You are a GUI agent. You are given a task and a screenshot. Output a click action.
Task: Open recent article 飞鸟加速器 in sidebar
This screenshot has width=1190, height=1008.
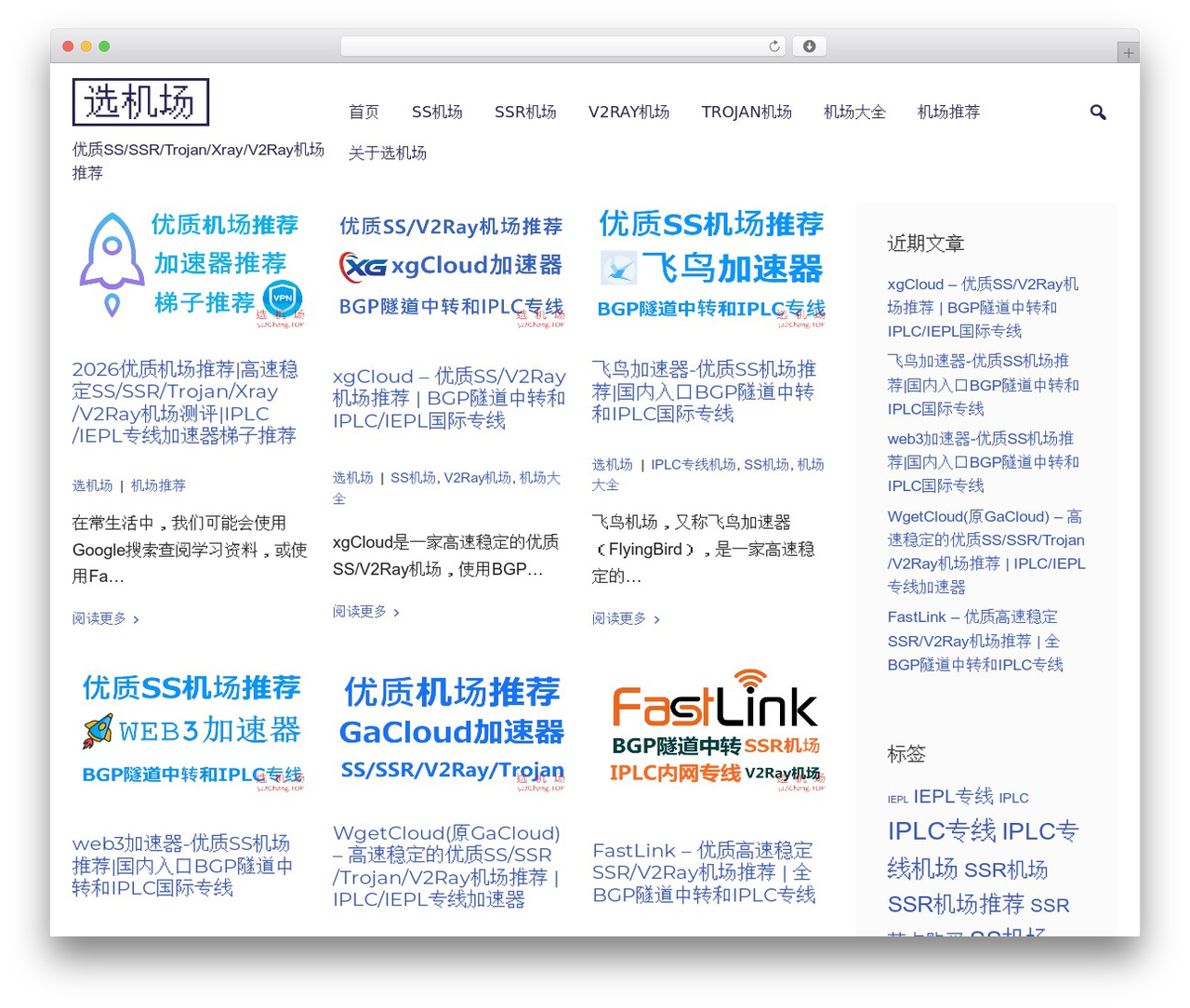pos(983,385)
